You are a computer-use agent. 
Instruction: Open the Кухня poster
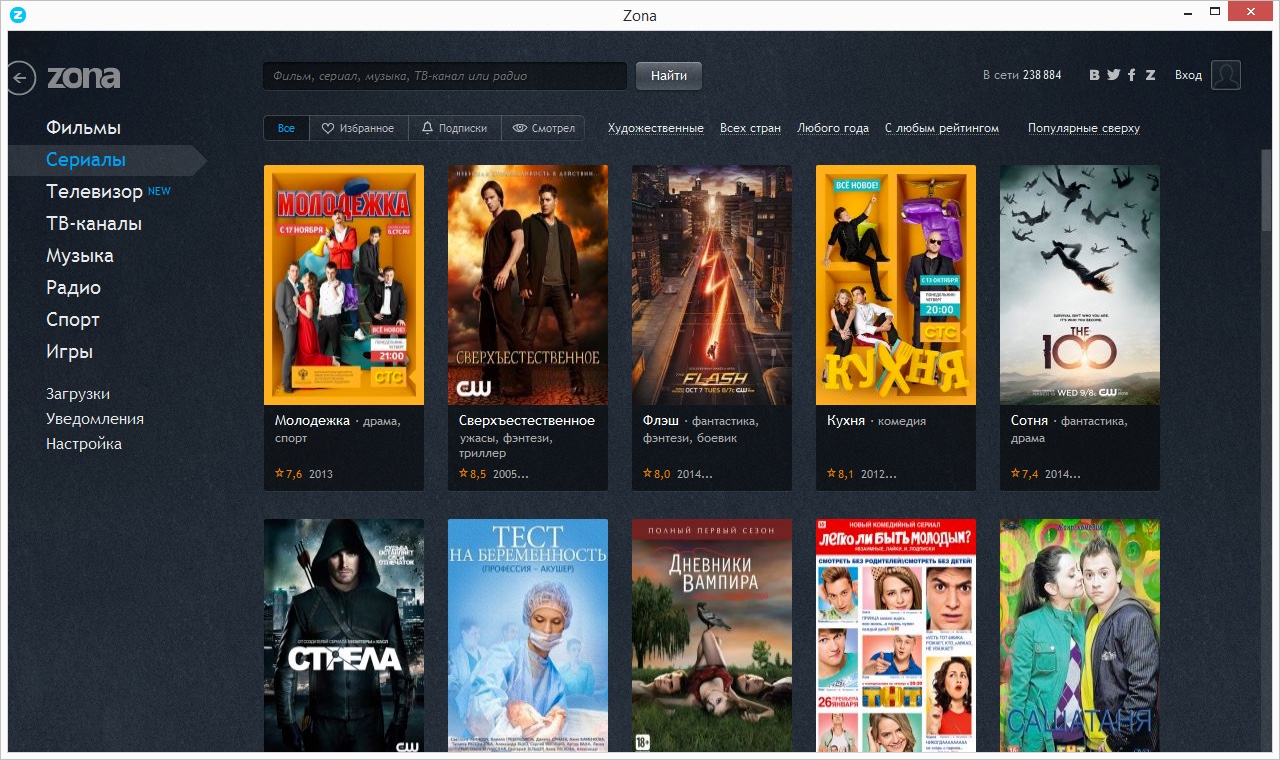896,285
